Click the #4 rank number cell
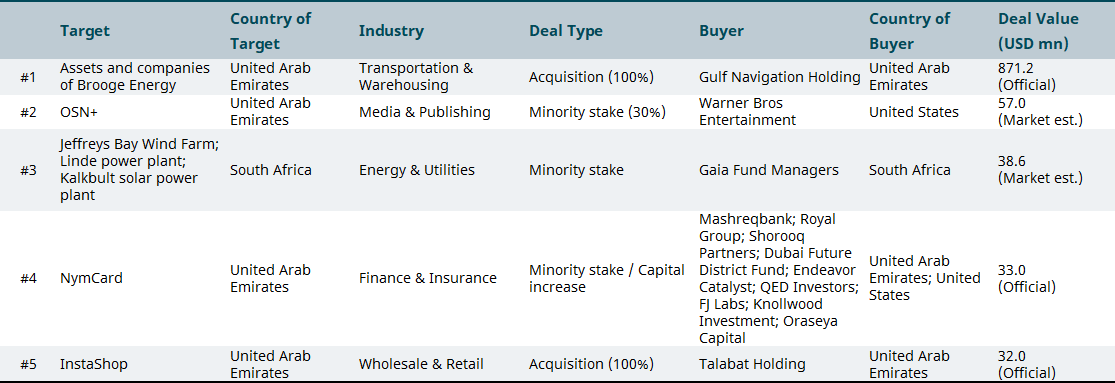 coord(28,279)
